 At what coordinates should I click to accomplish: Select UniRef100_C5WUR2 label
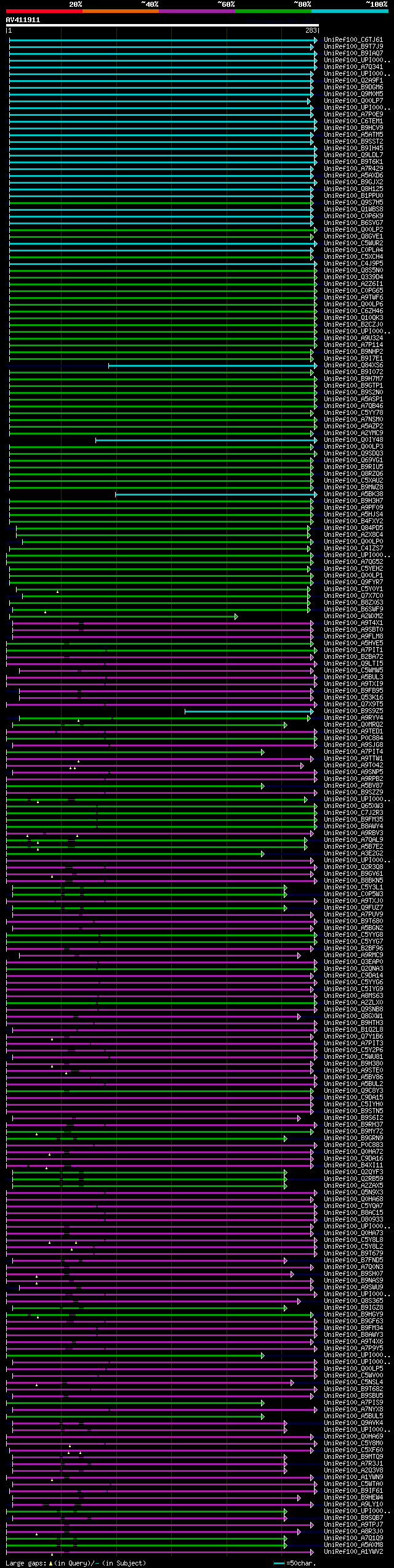[353, 243]
